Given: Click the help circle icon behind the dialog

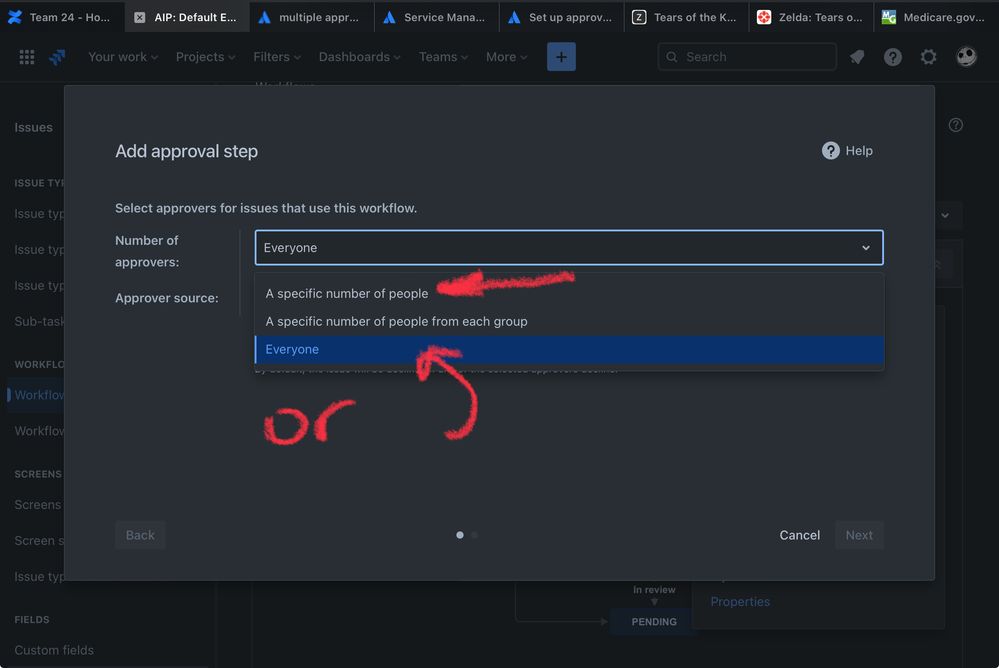Looking at the screenshot, I should click(955, 125).
